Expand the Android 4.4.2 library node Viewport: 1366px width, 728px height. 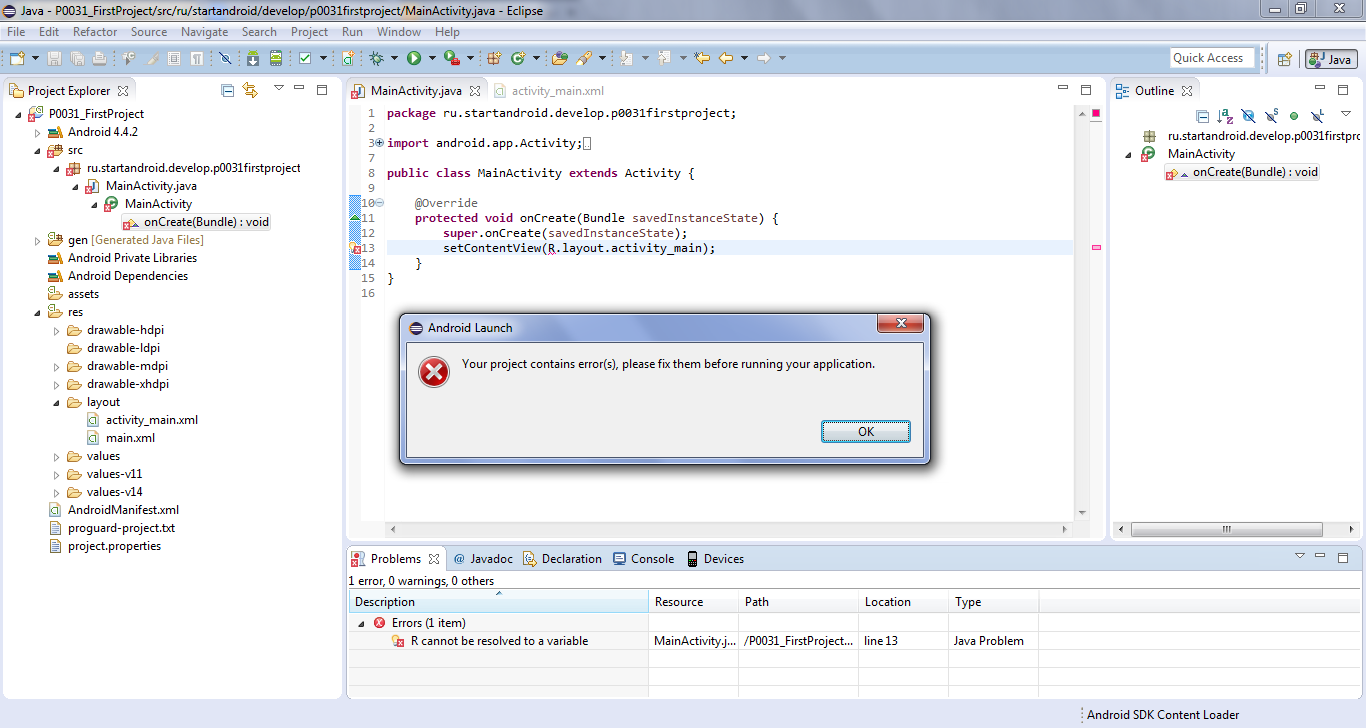tap(38, 132)
